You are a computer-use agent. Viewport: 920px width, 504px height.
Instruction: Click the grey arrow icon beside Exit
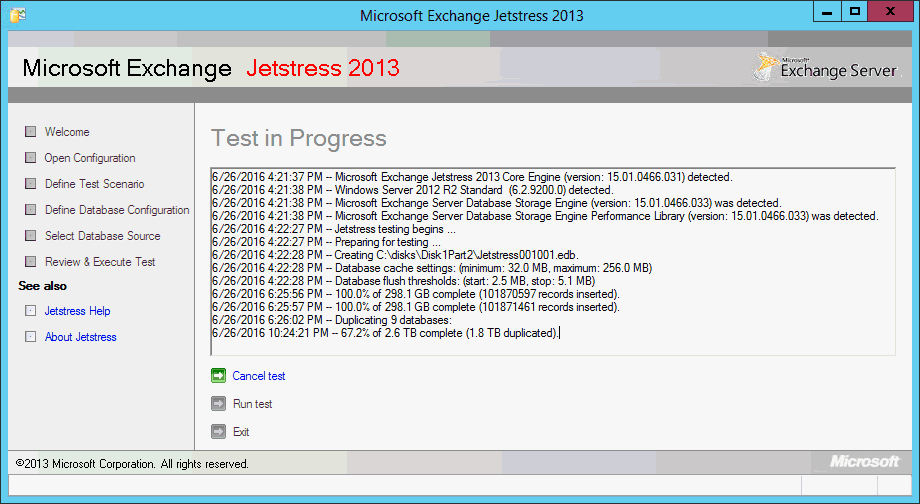pyautogui.click(x=218, y=432)
